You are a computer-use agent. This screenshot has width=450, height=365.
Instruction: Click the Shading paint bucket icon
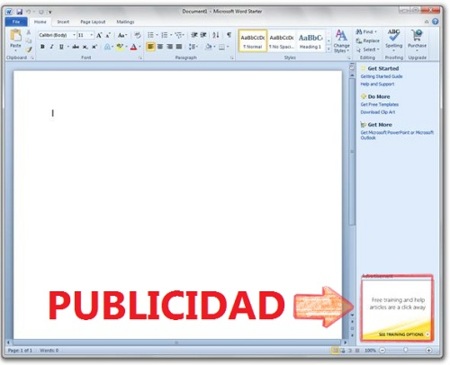click(209, 47)
